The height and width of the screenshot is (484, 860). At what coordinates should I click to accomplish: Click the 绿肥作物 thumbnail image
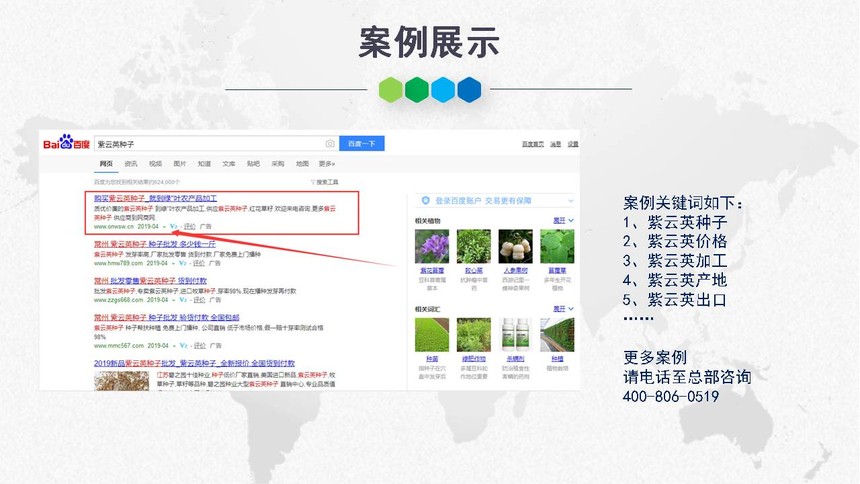[473, 335]
